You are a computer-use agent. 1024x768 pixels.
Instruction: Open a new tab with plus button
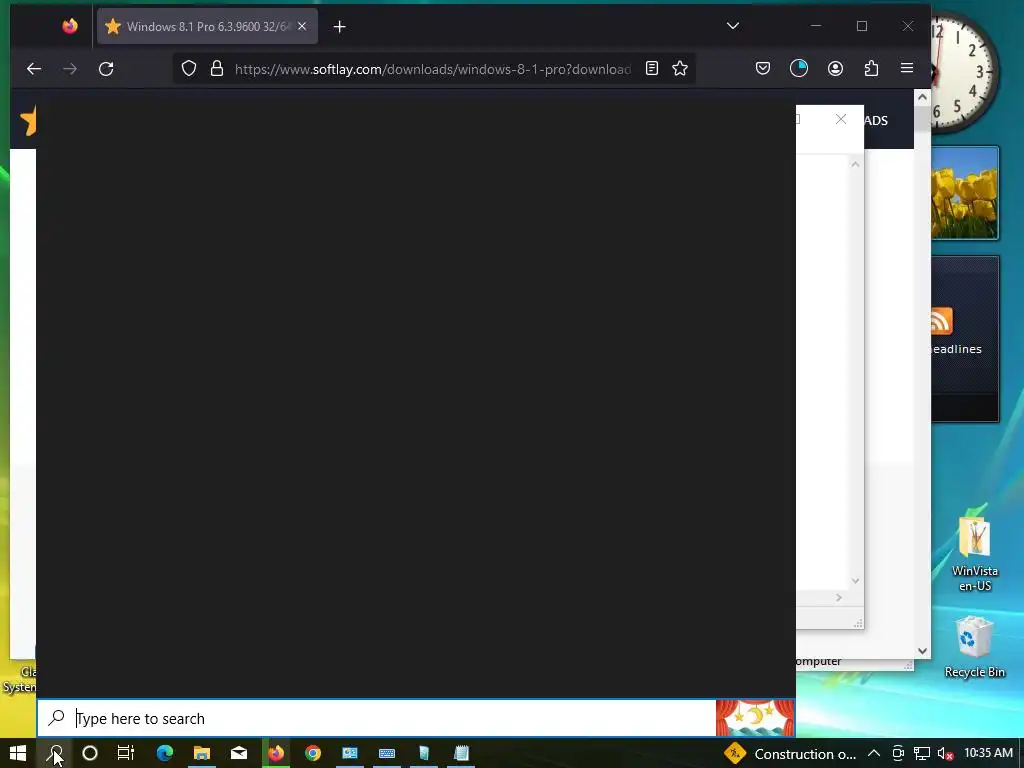[340, 27]
